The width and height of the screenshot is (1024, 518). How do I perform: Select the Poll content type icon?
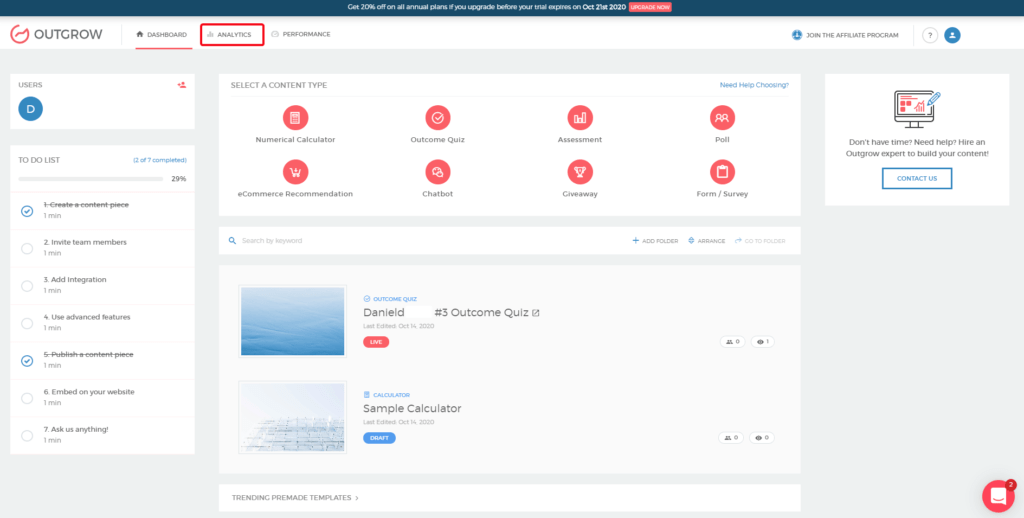[722, 118]
